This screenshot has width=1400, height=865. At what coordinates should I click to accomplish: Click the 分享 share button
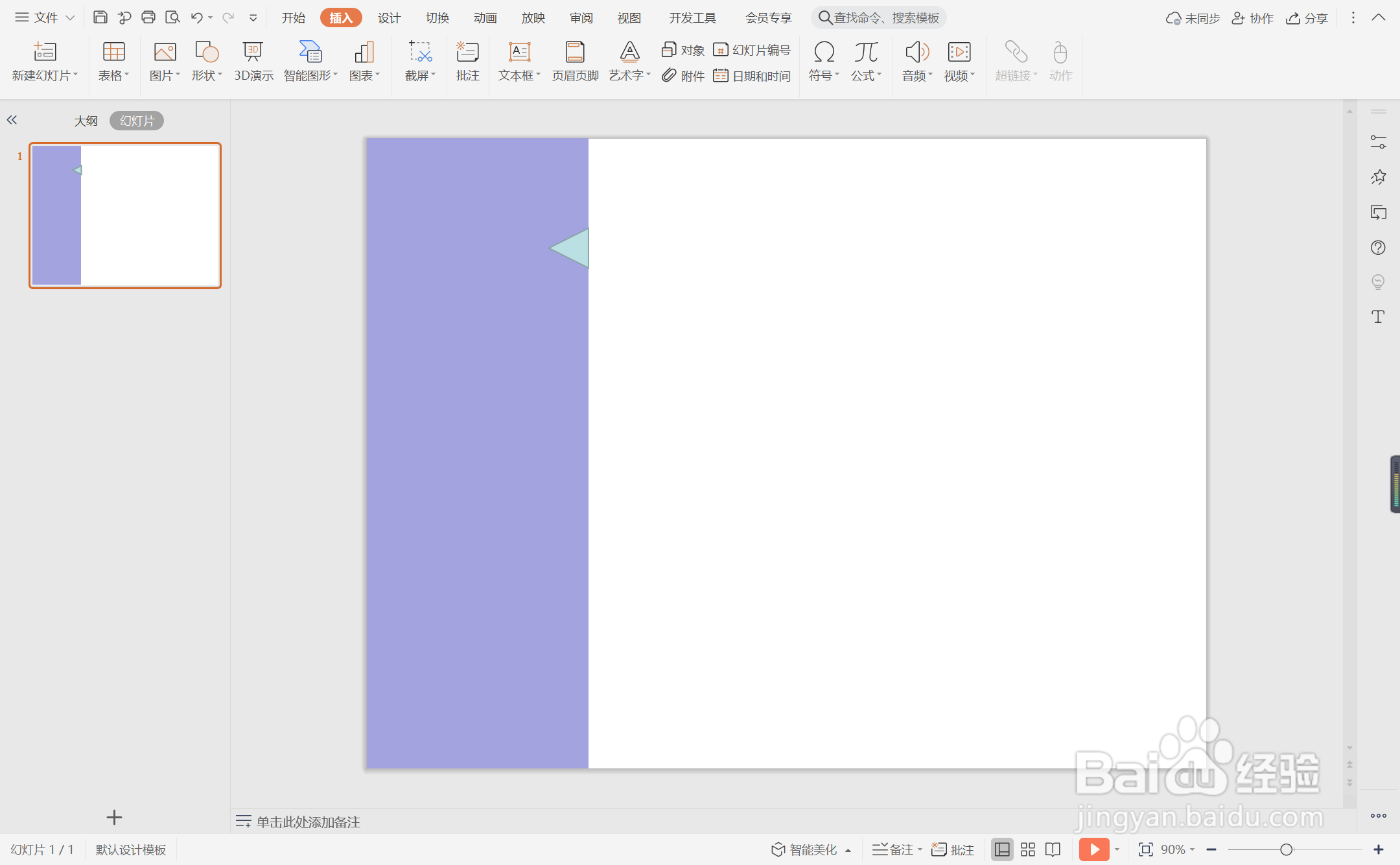[1307, 18]
